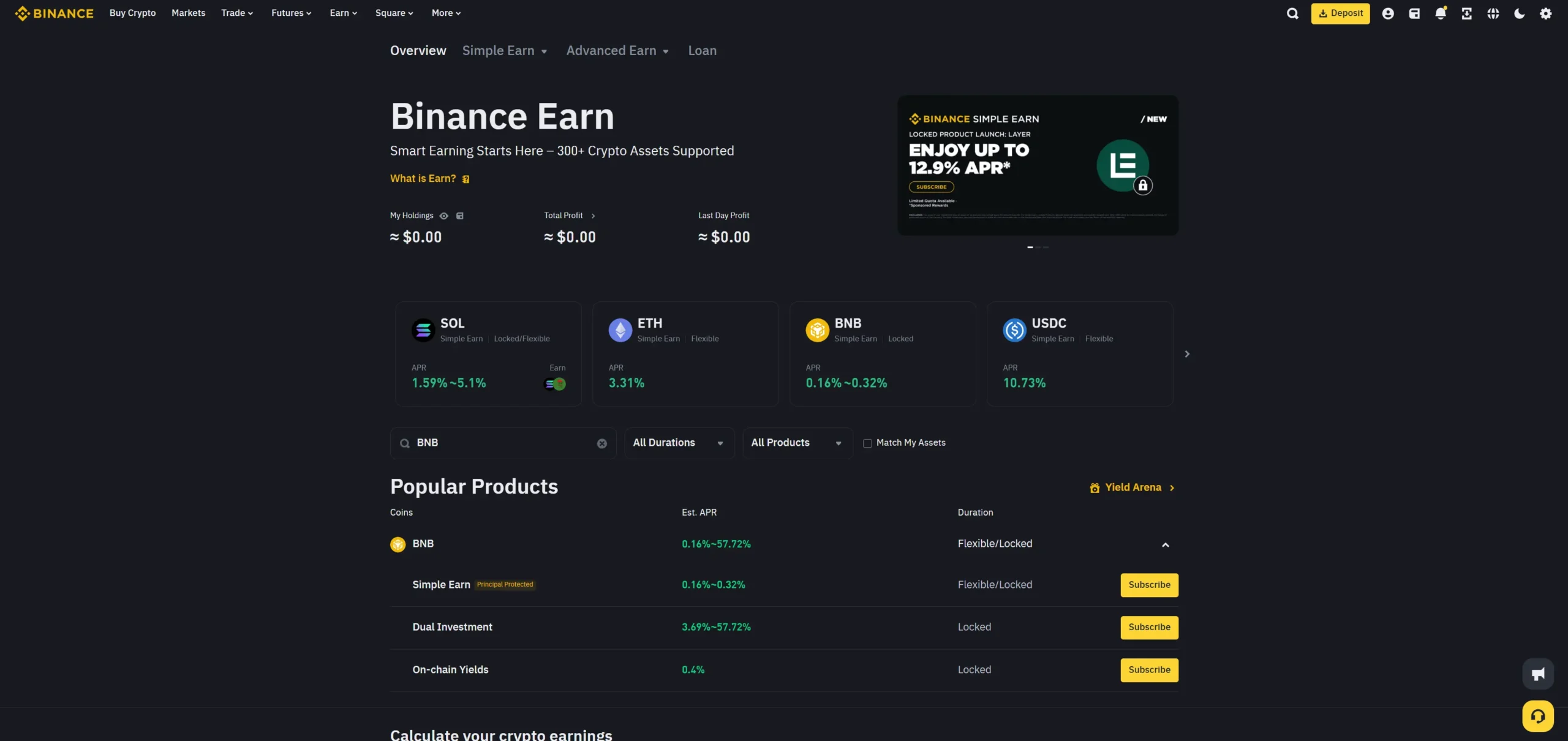
Task: Open notifications via the bell icon
Action: [x=1441, y=13]
